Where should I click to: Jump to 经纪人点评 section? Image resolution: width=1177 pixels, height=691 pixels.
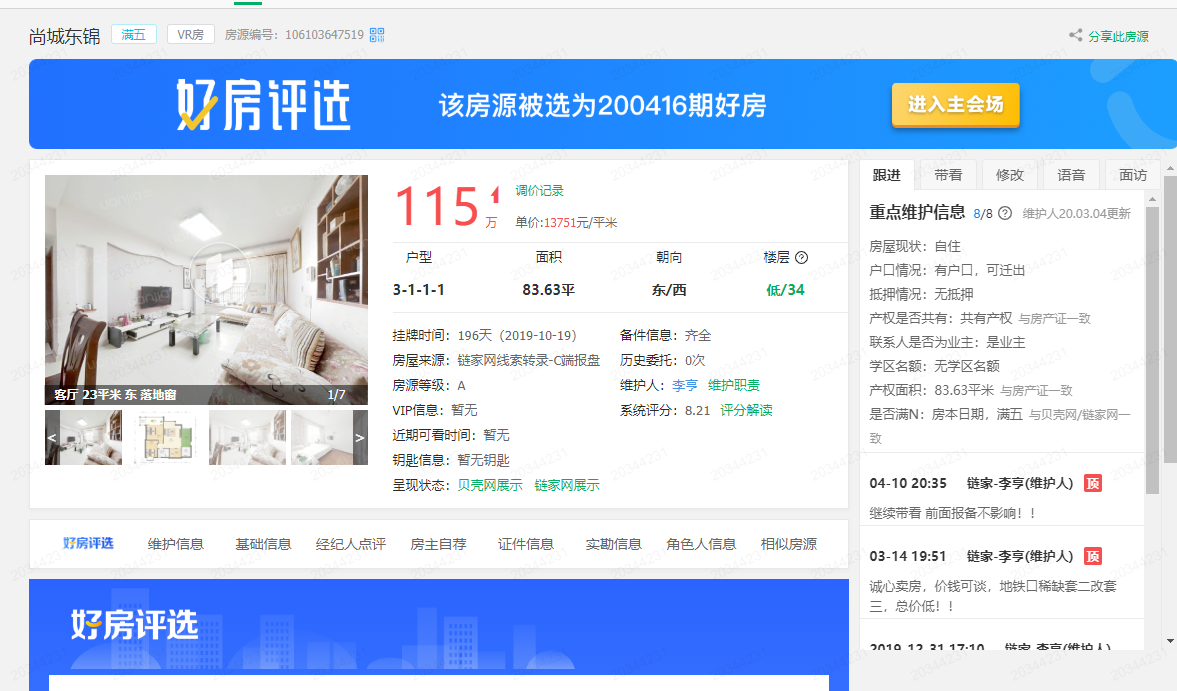click(x=350, y=544)
